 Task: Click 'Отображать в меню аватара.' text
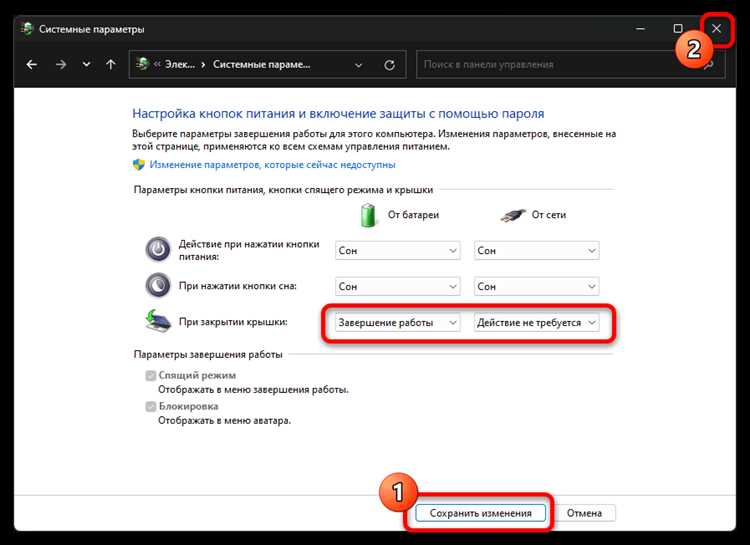[x=224, y=421]
